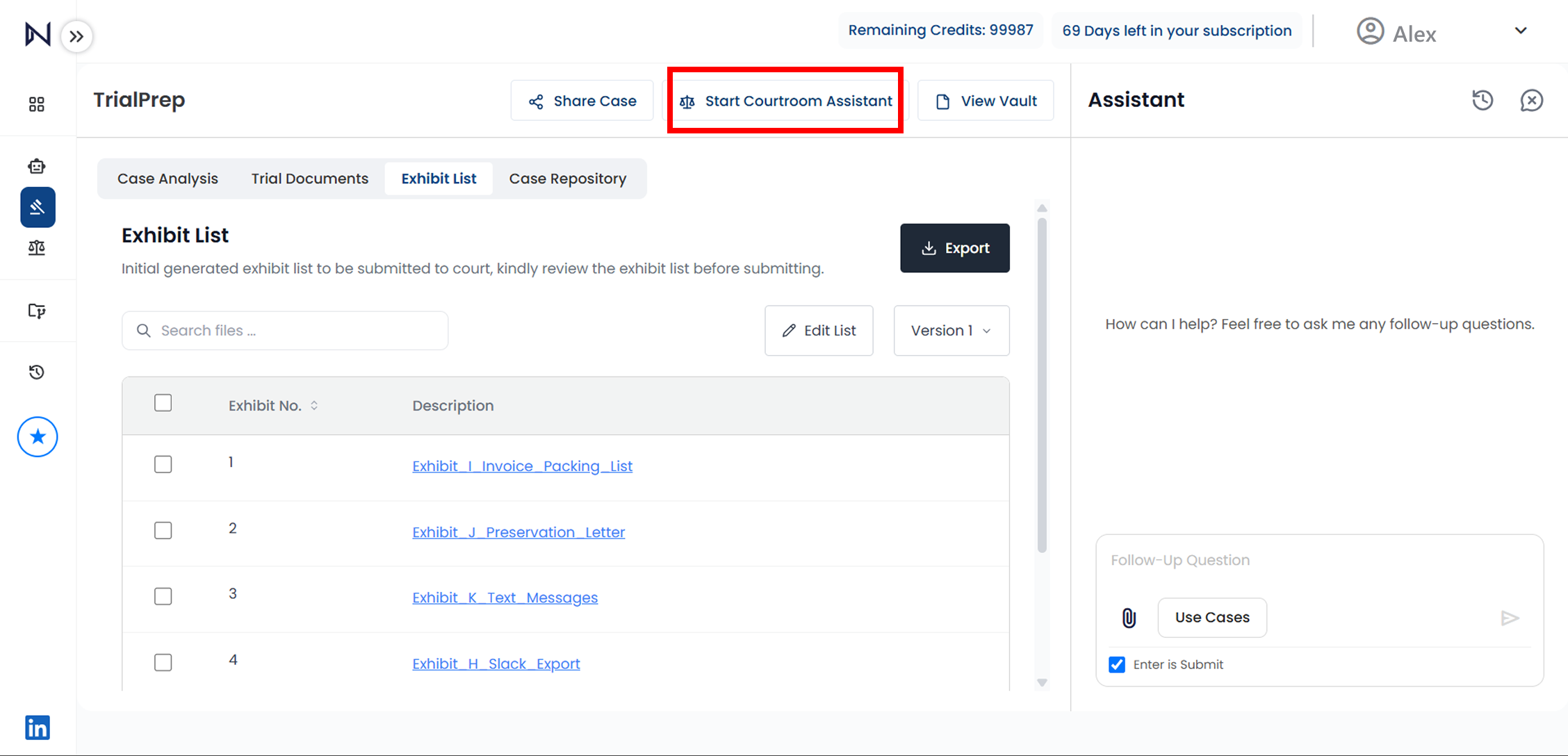Click the dashboard grid icon in sidebar
This screenshot has height=756, width=1568.
click(x=37, y=104)
